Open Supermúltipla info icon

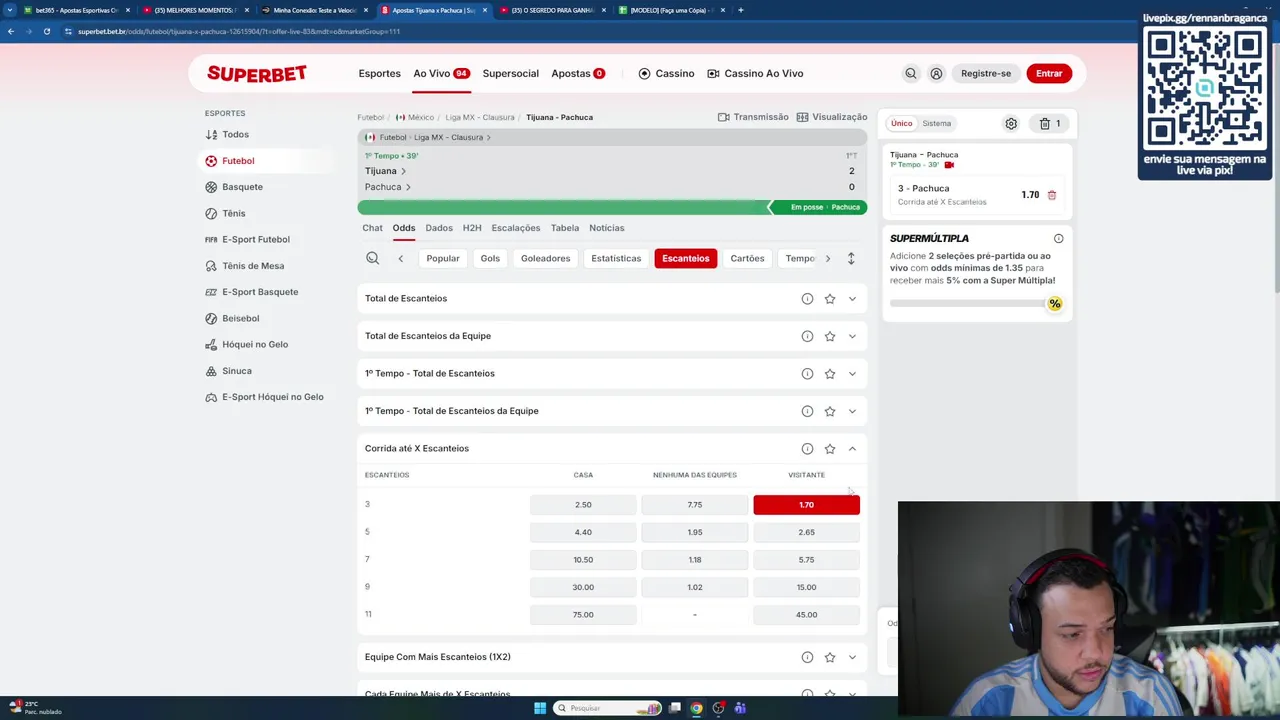(1058, 239)
